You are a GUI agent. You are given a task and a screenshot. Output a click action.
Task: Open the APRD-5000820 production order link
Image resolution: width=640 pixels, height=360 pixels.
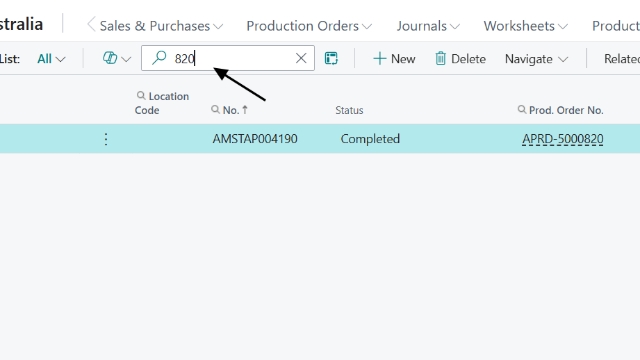562,139
